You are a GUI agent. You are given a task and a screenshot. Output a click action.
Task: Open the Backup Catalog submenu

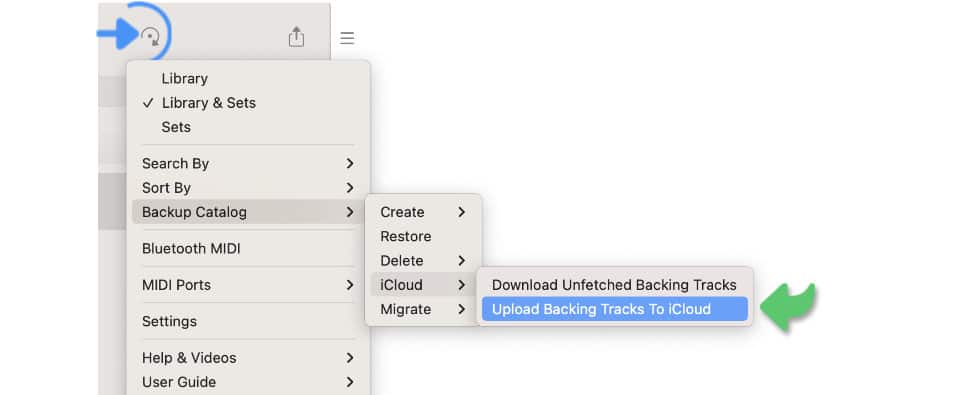click(x=248, y=212)
